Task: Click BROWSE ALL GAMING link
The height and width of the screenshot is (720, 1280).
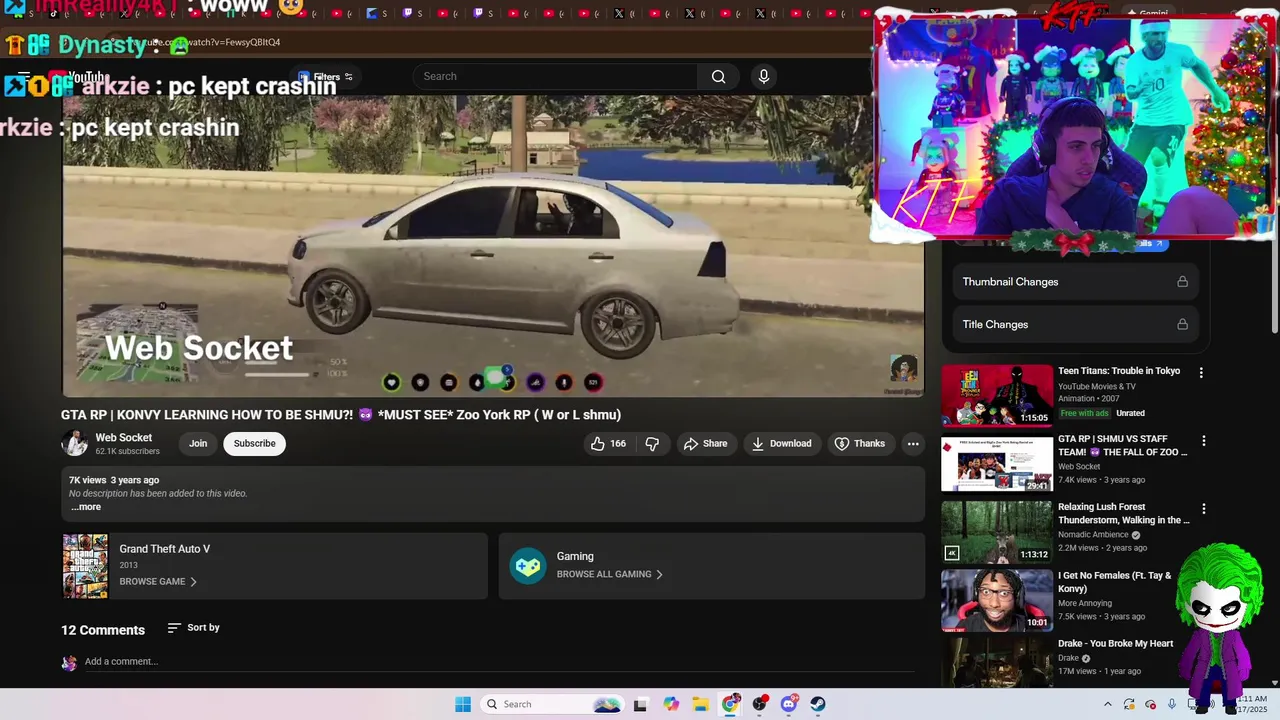Action: point(610,574)
